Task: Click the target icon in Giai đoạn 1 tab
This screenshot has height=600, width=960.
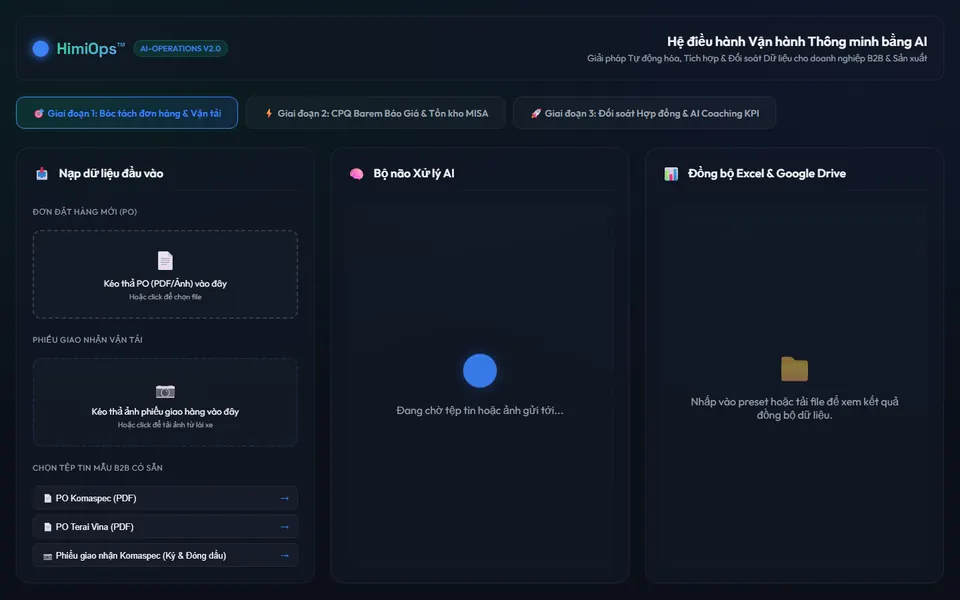Action: tap(39, 113)
